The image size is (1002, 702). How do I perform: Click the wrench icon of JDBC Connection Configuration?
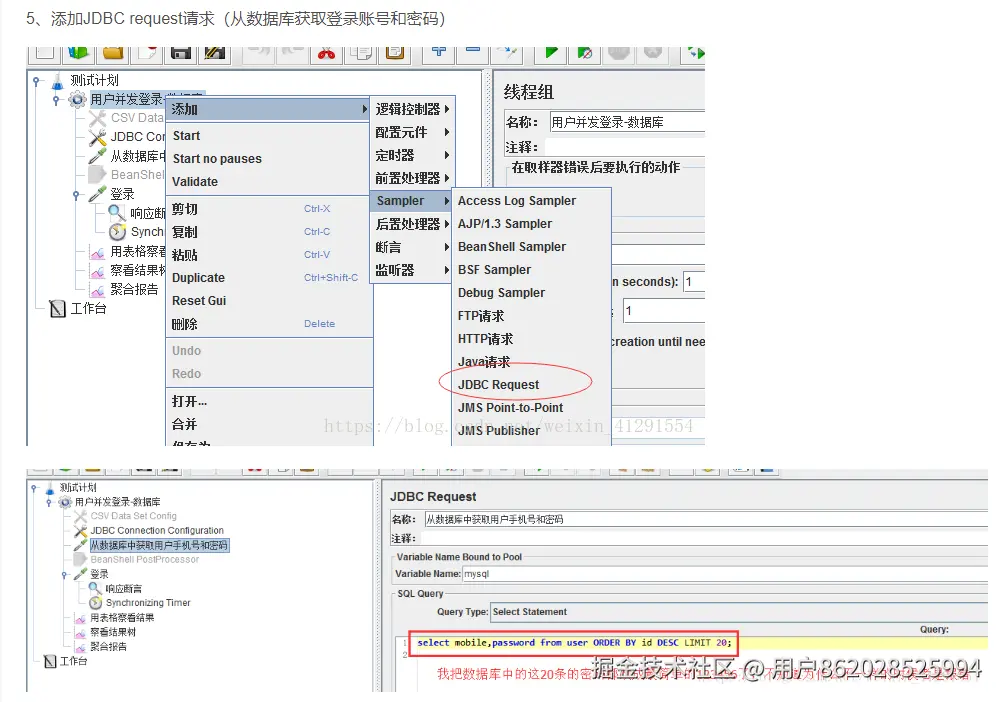coord(81,531)
